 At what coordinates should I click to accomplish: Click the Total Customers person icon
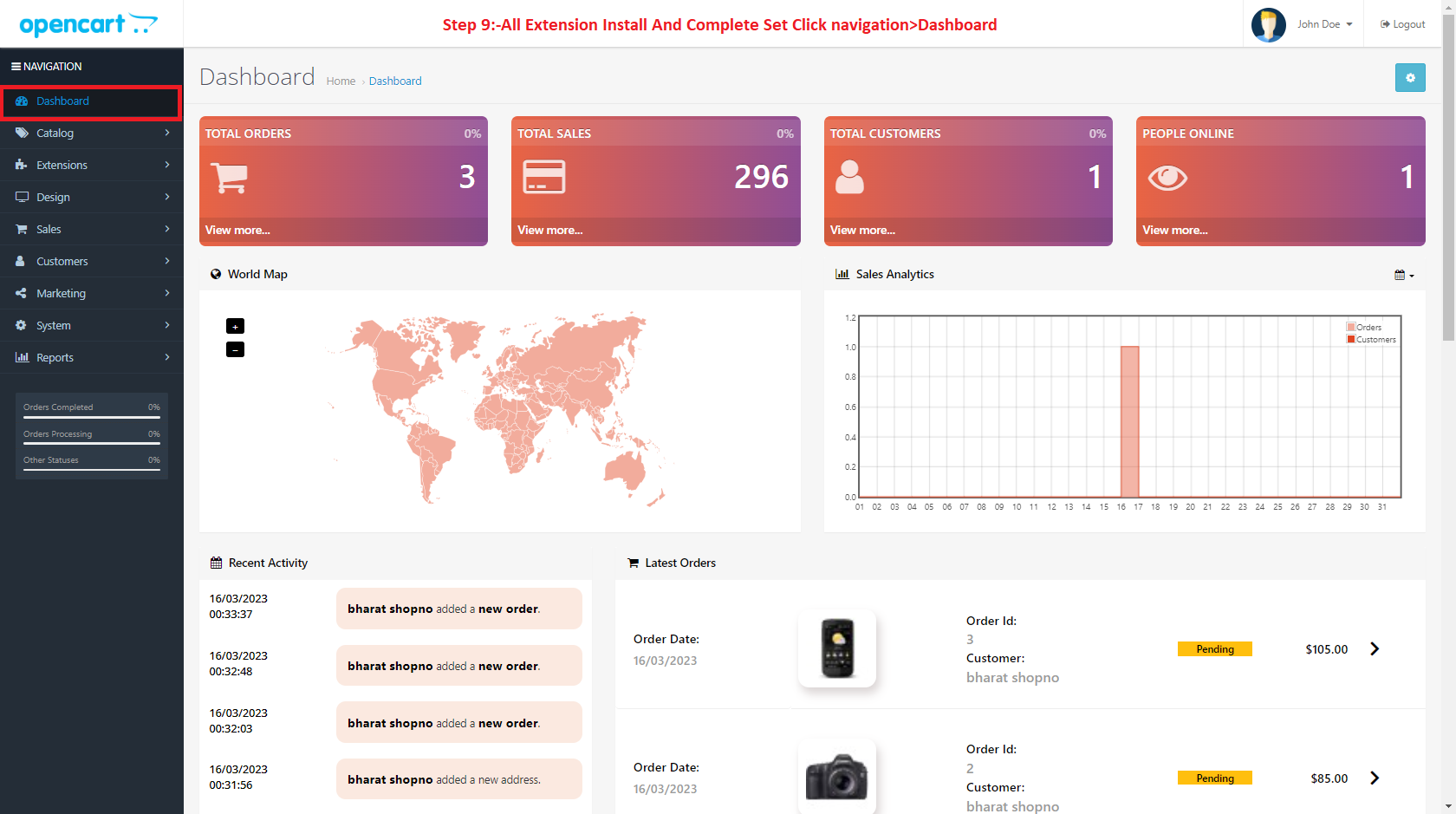point(849,178)
